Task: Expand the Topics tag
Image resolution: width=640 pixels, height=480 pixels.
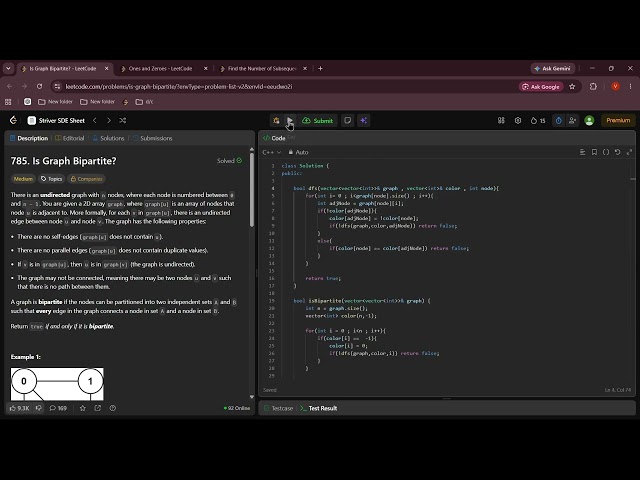Action: click(51, 179)
